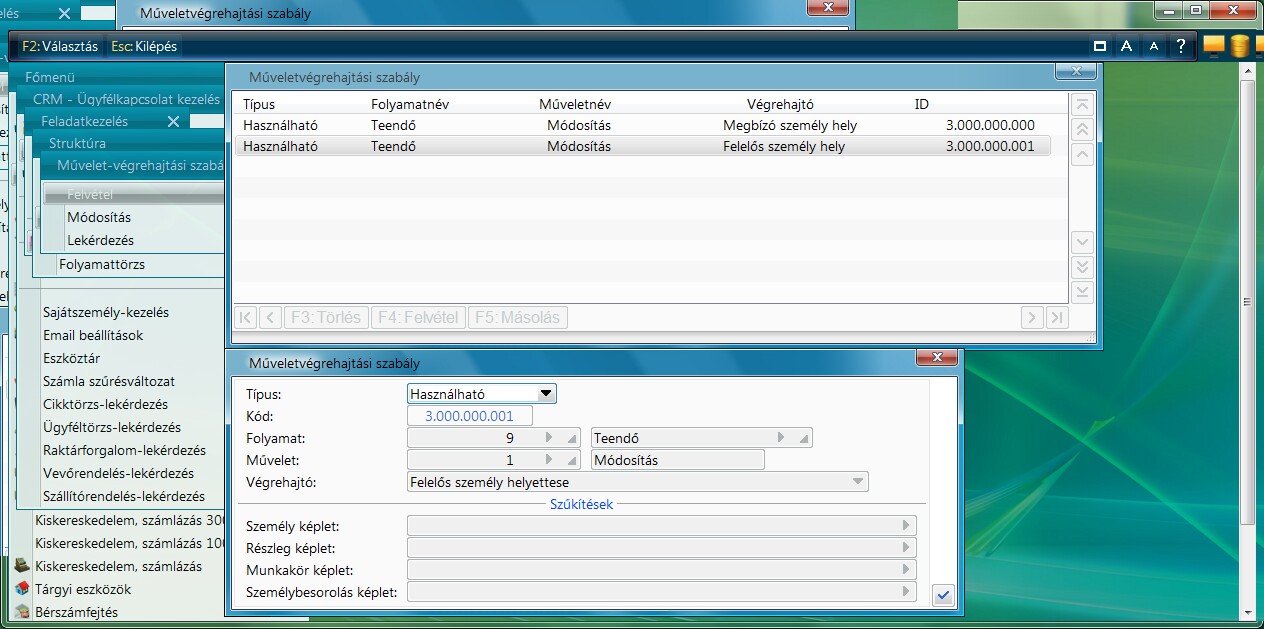
Task: Click the previous-record arrow in list footer
Action: (270, 318)
